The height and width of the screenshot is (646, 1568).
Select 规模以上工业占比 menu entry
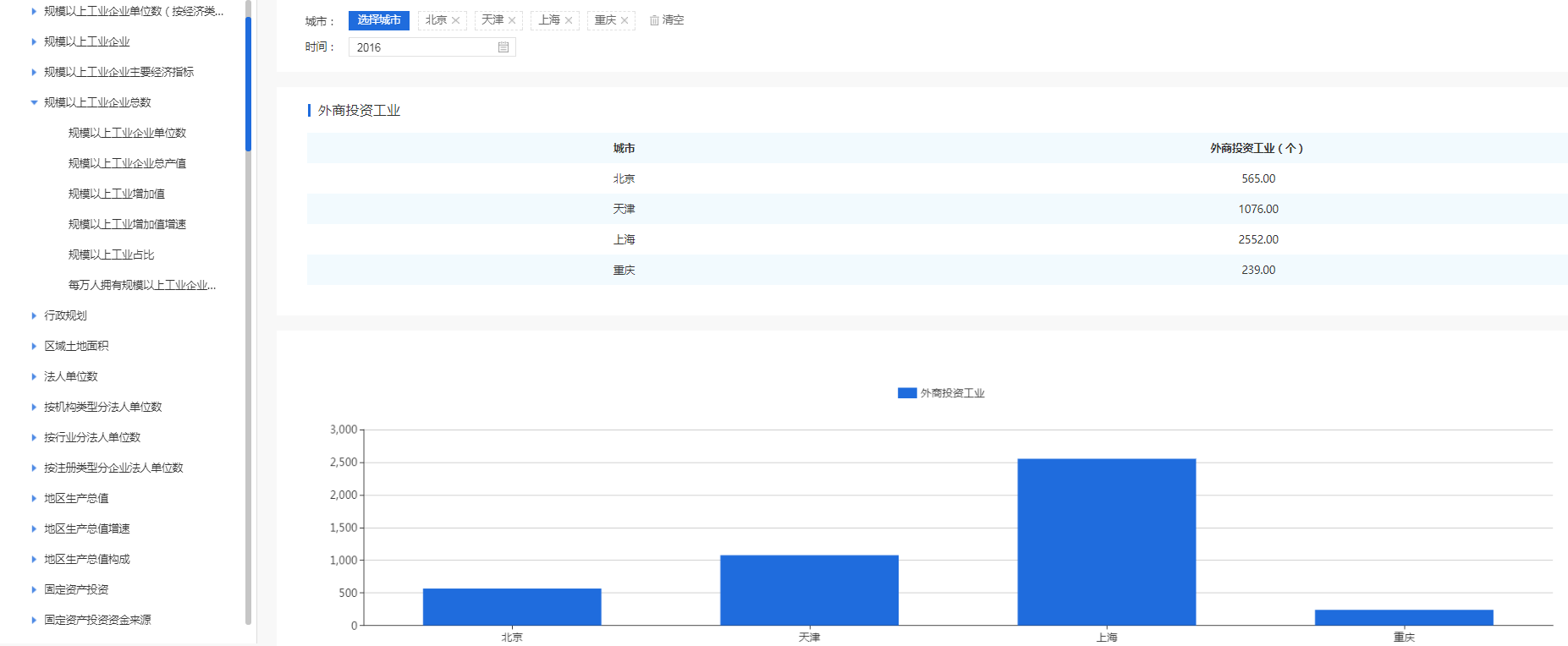pyautogui.click(x=111, y=255)
